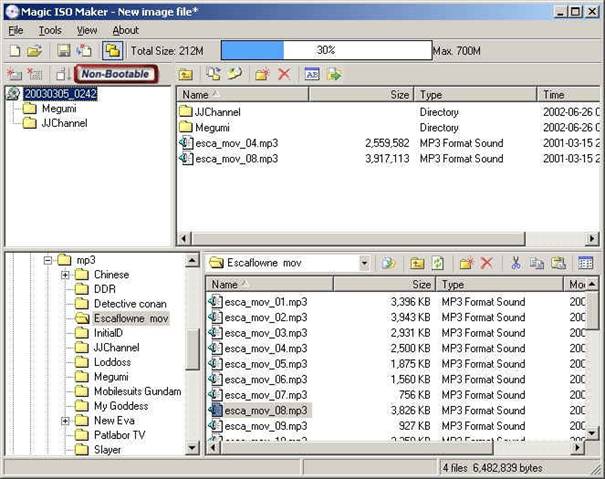Click folder tree scrollbar down arrow
Viewport: 605px width, 479px height.
coord(192,448)
